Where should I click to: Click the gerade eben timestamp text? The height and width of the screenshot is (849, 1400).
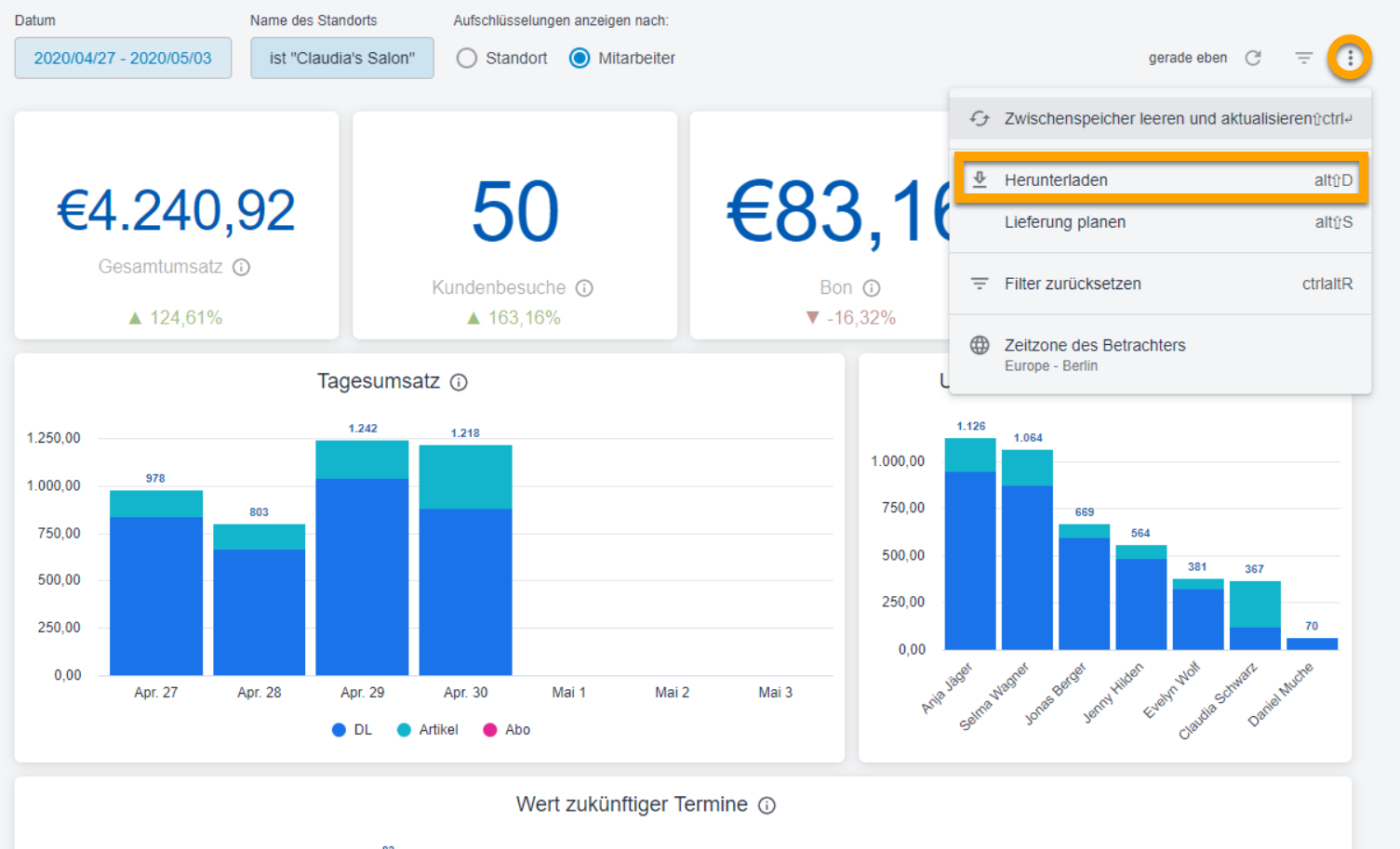coord(1188,58)
